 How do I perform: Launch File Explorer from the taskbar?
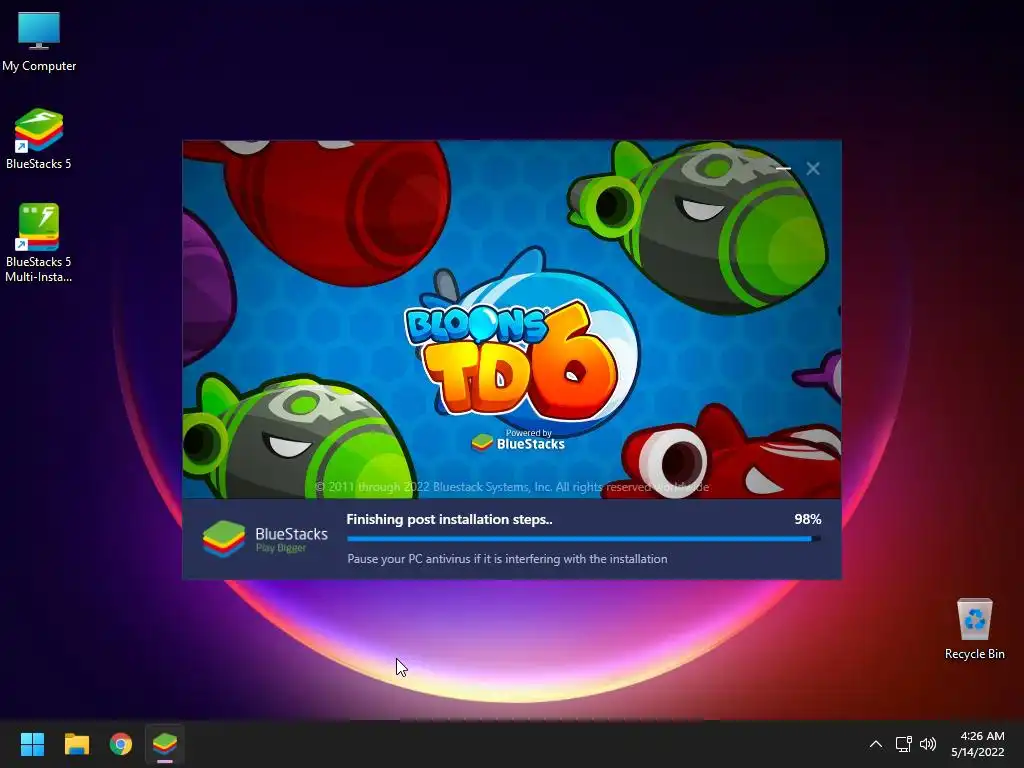click(76, 744)
